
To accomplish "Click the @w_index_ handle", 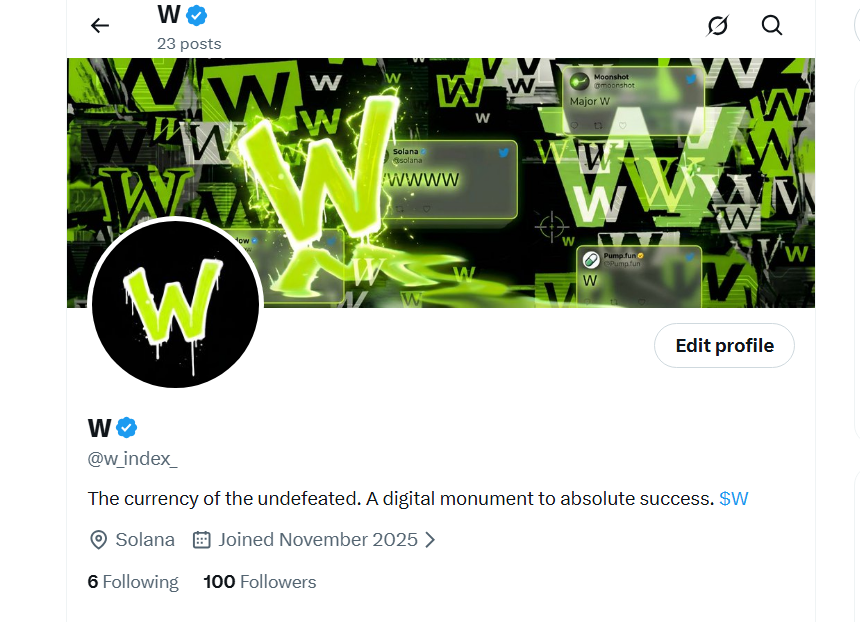I will [133, 459].
